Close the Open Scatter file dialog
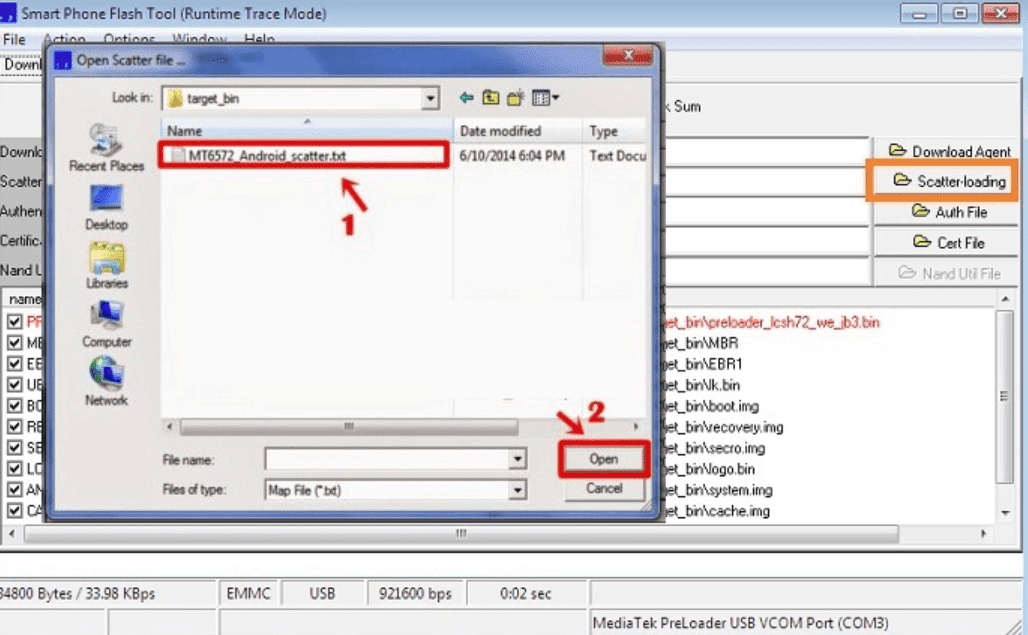The width and height of the screenshot is (1028, 635). [x=627, y=55]
